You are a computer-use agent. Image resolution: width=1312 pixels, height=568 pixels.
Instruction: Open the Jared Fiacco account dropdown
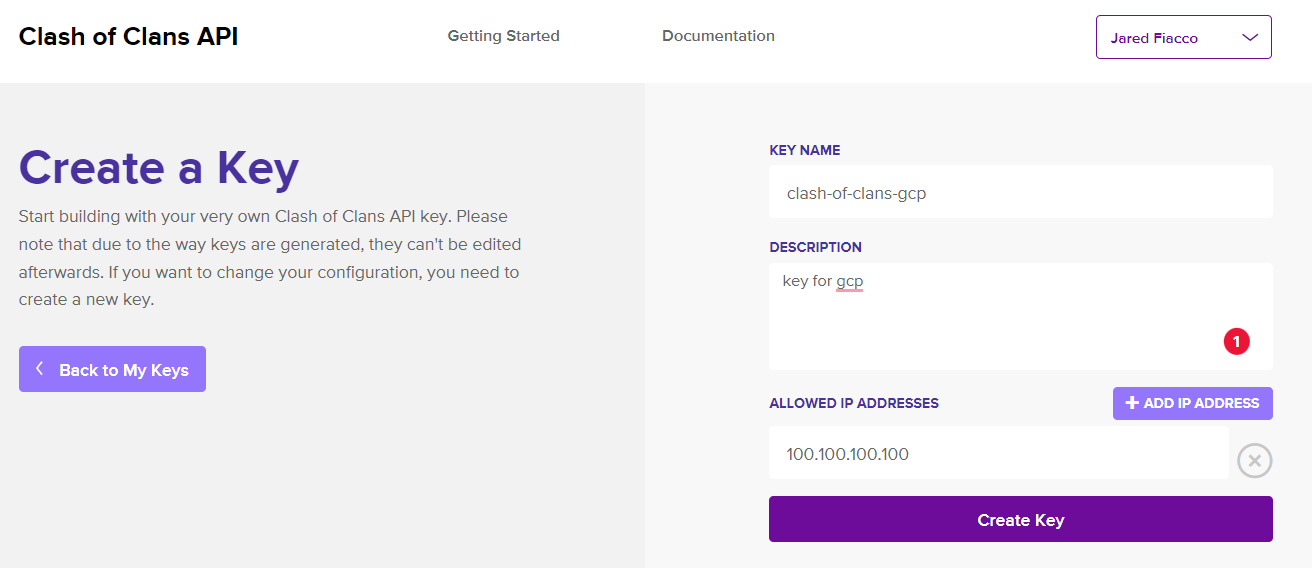1184,37
